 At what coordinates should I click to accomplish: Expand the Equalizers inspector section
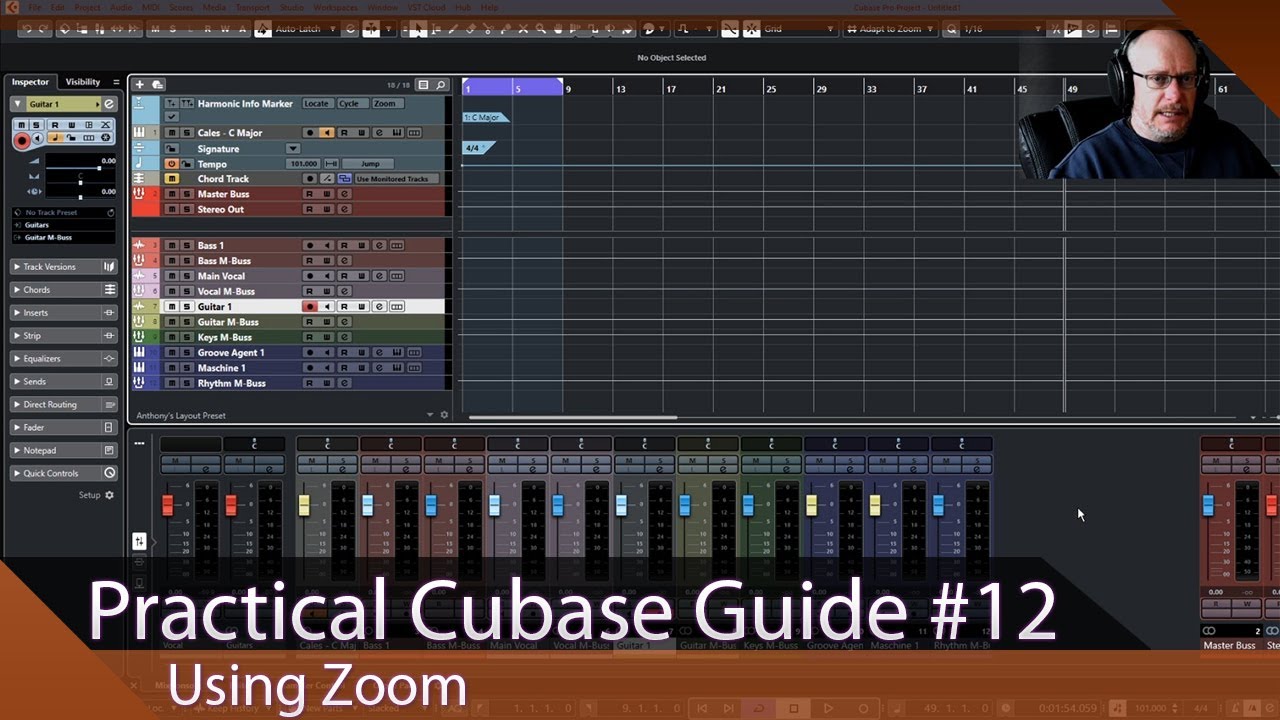65,359
